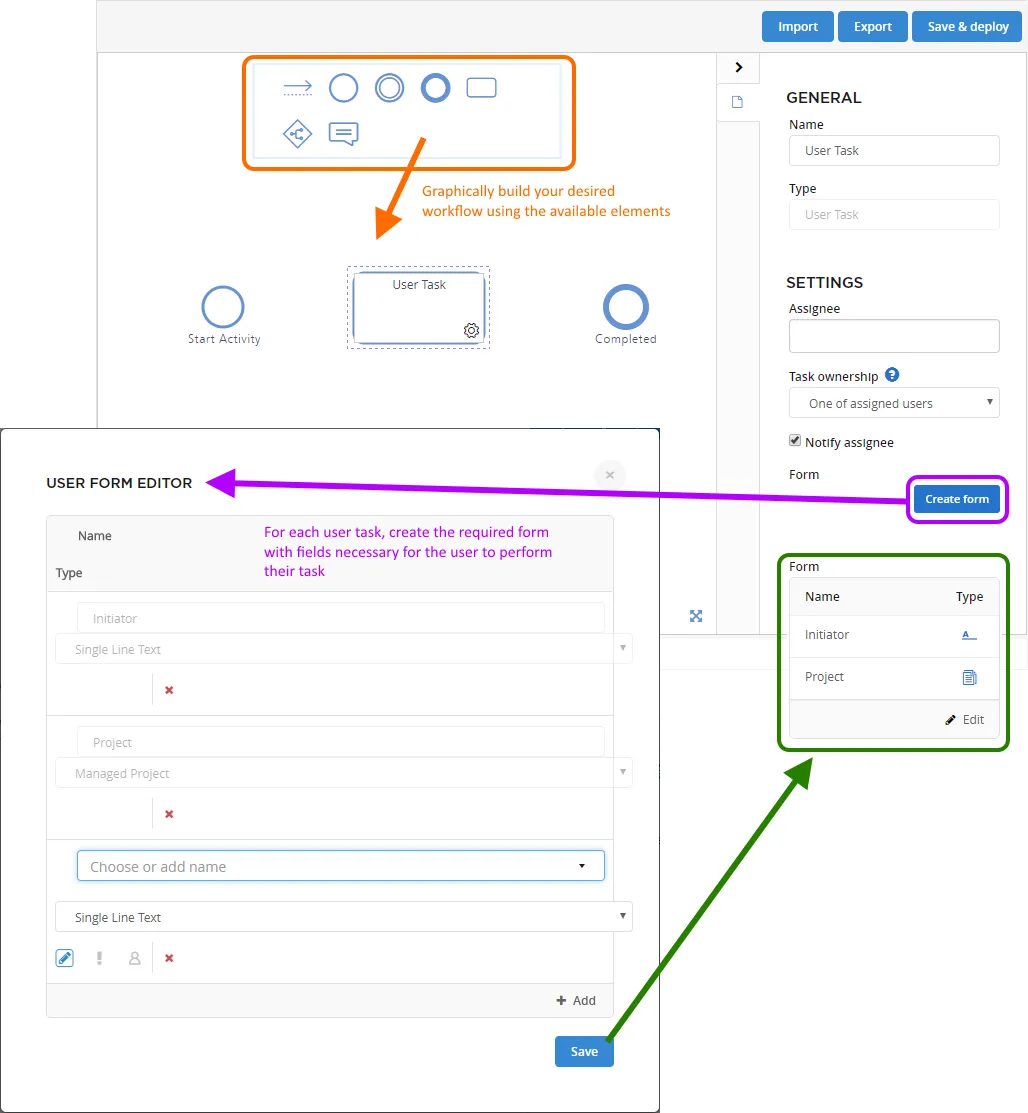
Task: Click the Edit pencil in Form panel
Action: [x=965, y=720]
